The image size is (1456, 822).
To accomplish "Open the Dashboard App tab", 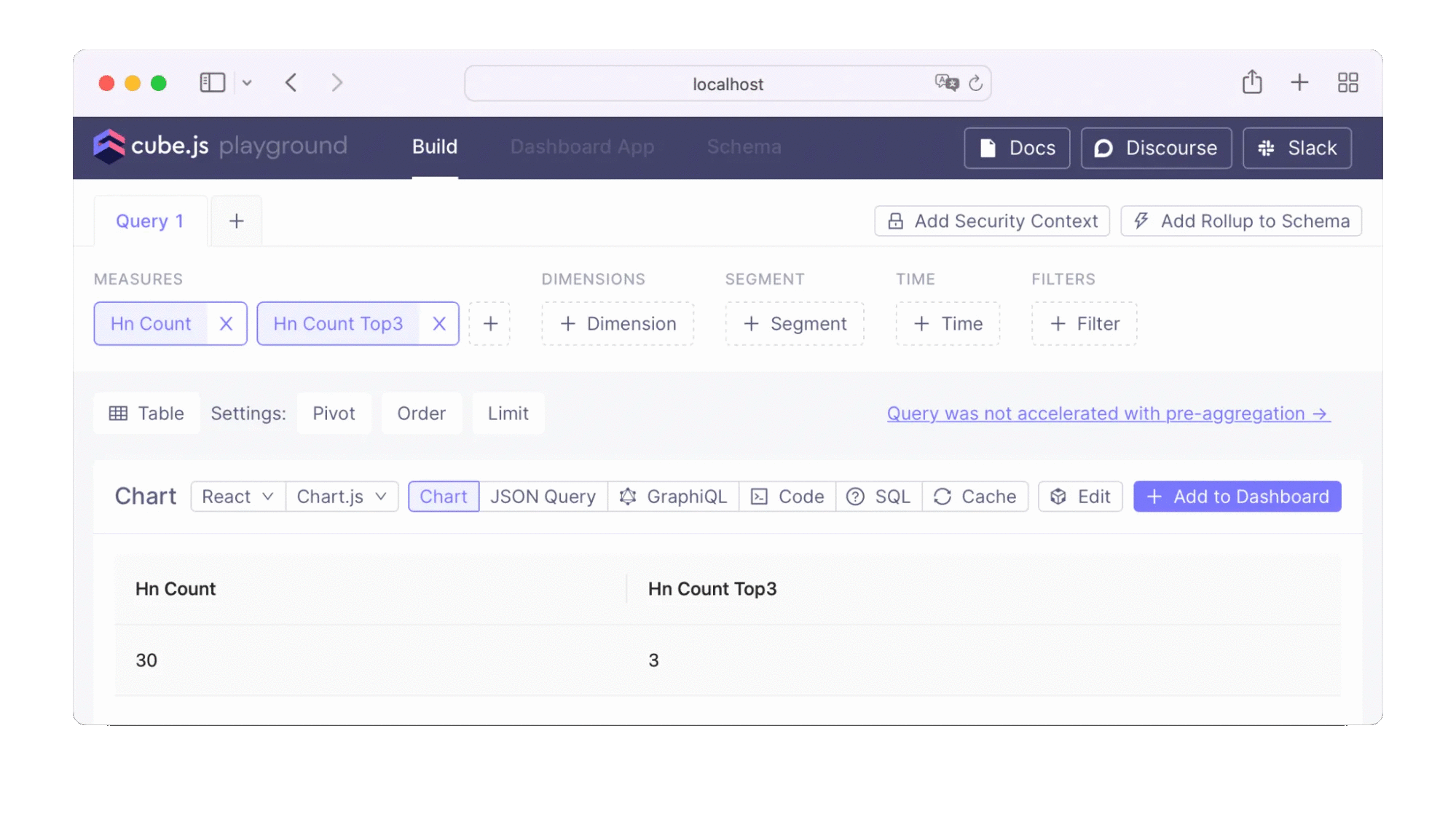I will click(582, 147).
